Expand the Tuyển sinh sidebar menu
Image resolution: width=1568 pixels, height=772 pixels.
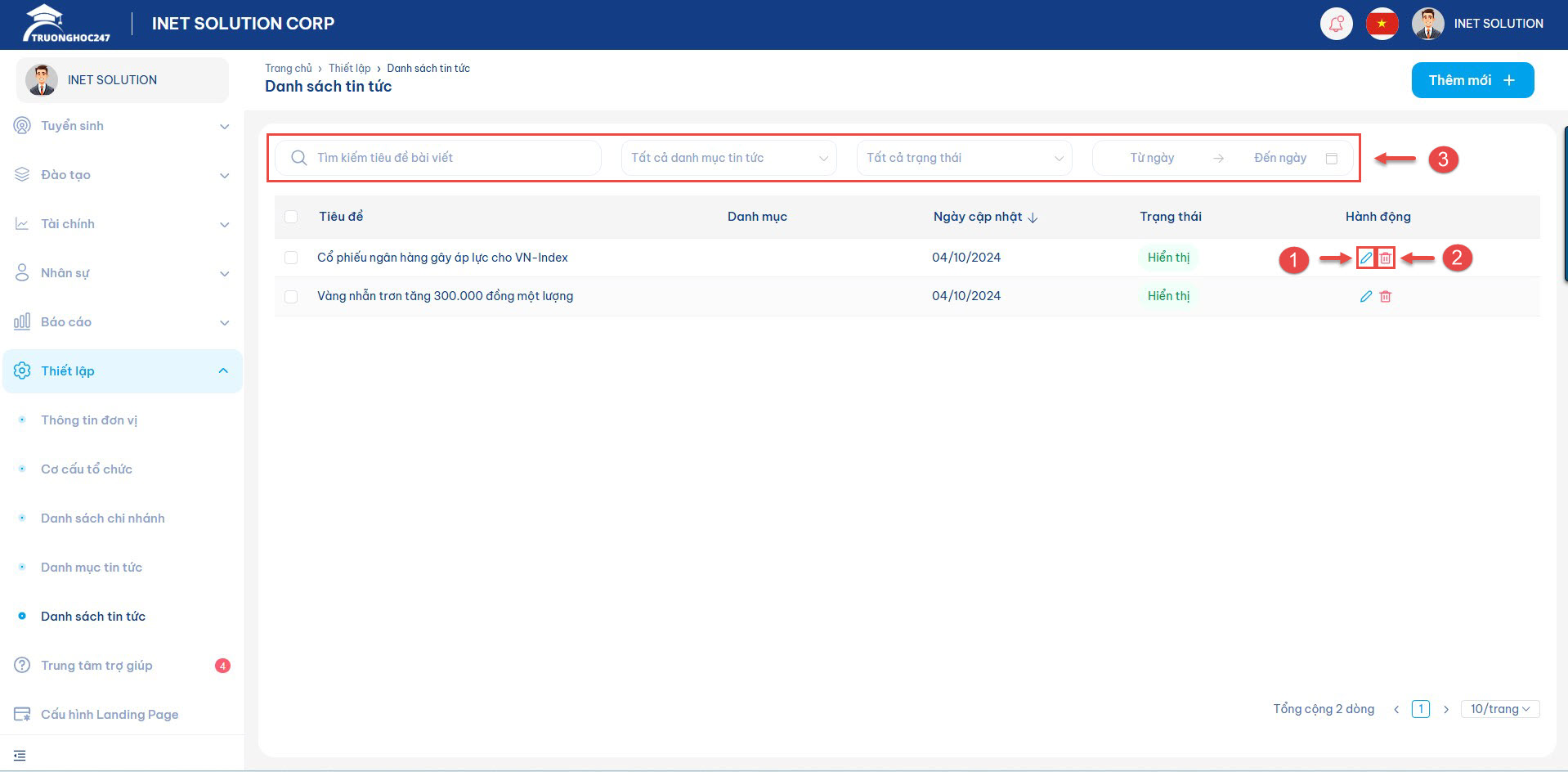coord(123,126)
